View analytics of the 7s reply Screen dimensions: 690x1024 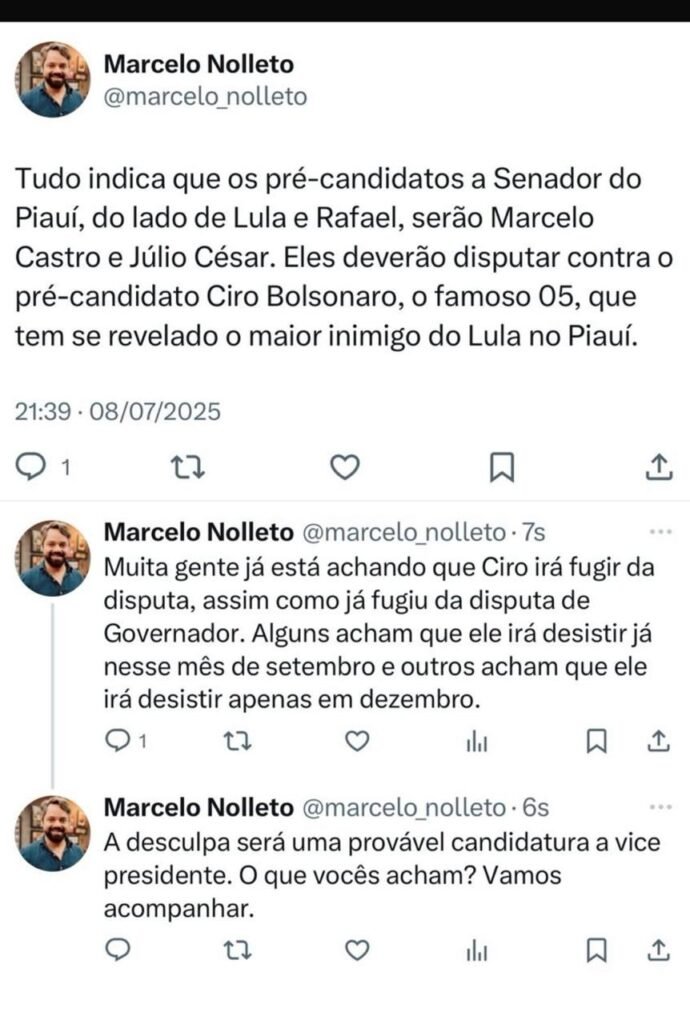(477, 741)
